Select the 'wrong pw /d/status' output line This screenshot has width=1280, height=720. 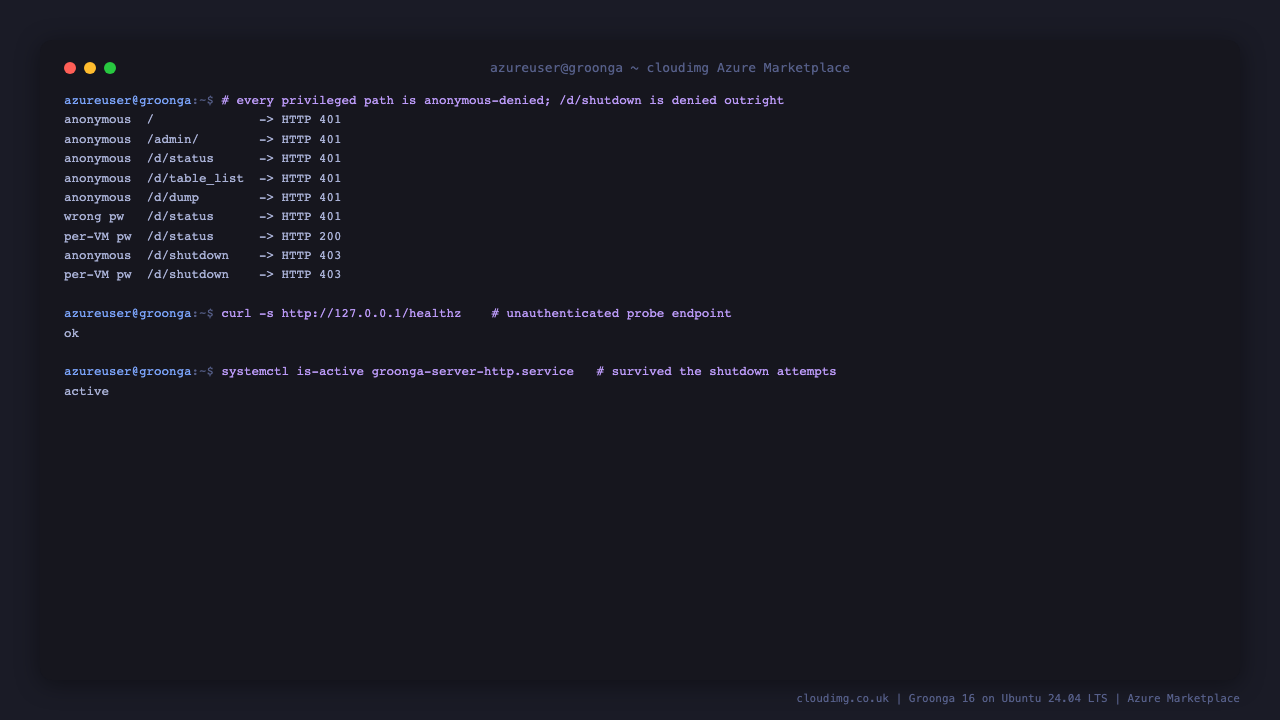click(x=203, y=217)
